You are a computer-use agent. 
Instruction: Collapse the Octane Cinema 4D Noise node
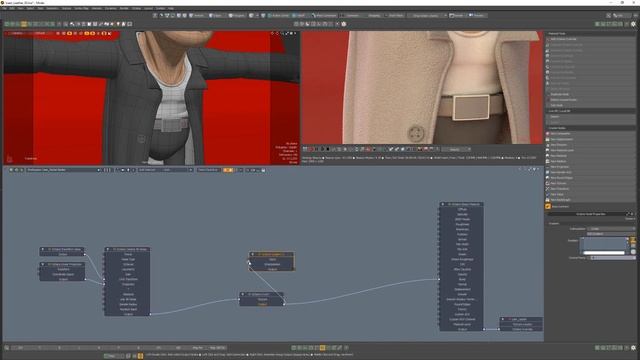[x=107, y=249]
